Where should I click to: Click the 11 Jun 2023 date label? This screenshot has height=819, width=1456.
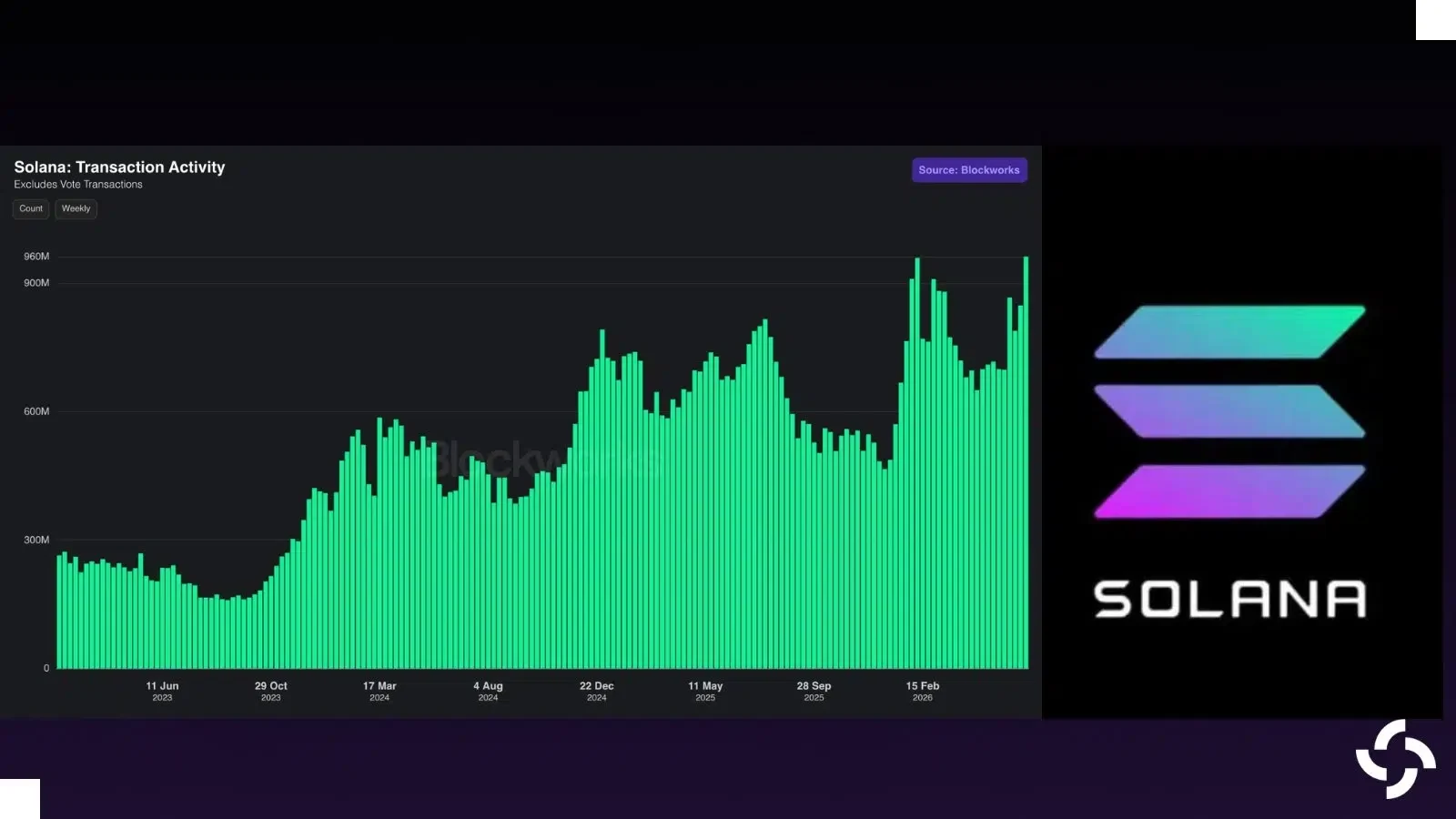click(162, 692)
